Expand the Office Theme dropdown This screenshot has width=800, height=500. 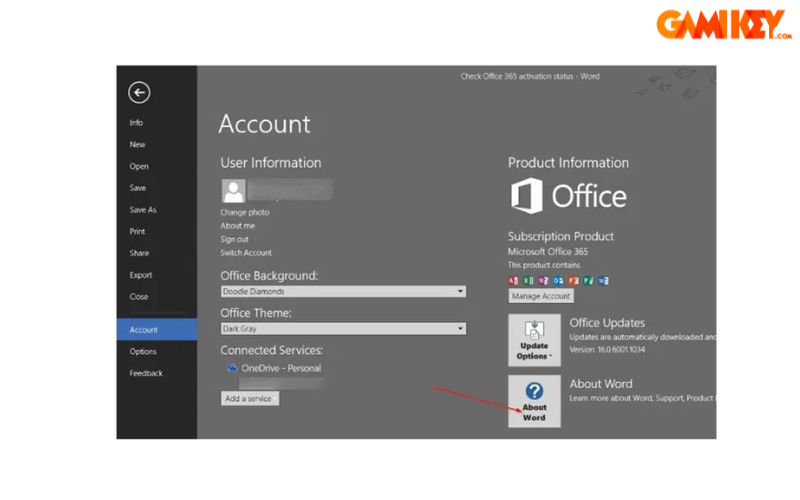343,328
